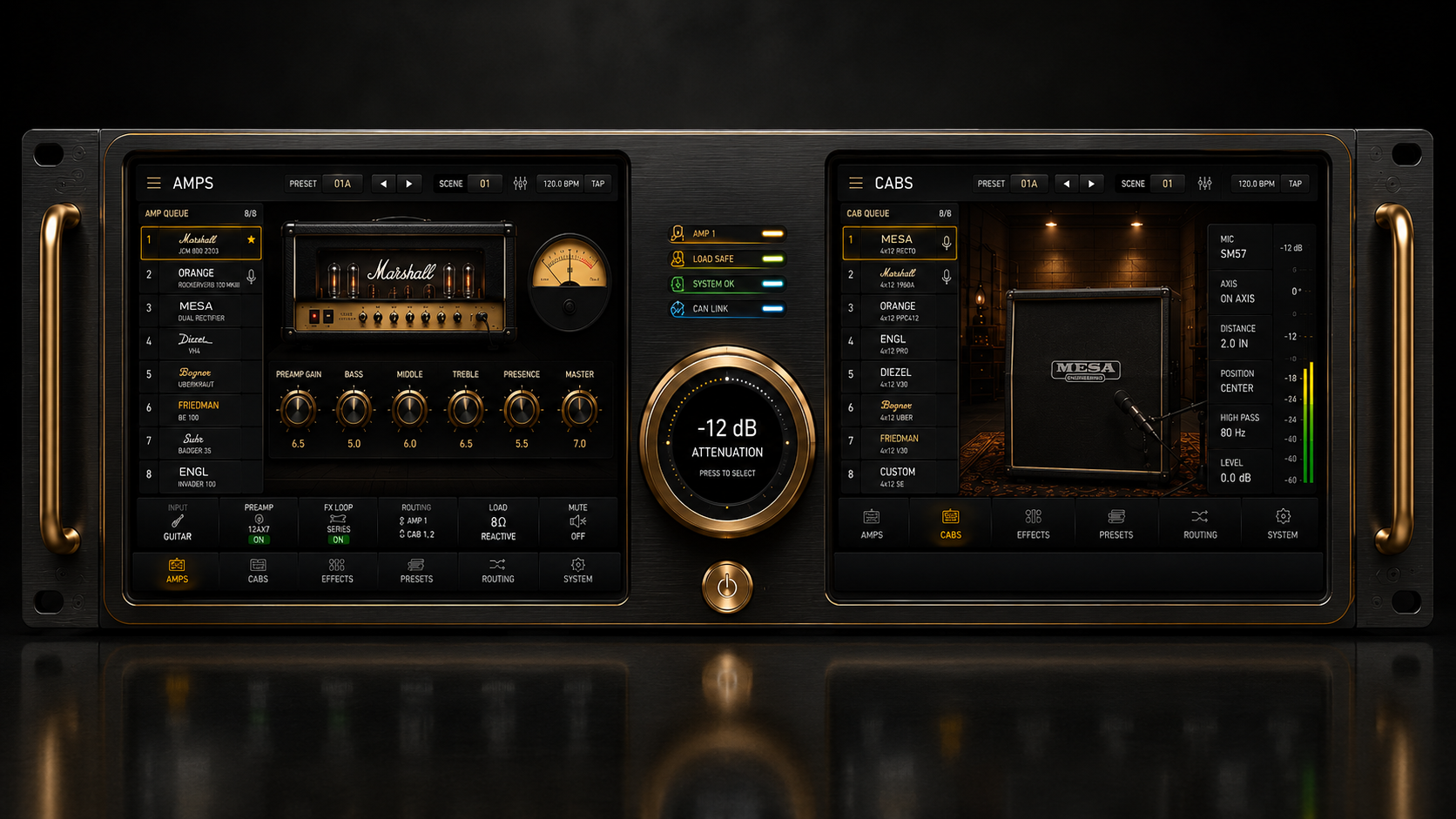
Task: Click the mixer sliders icon in CABS header
Action: [1204, 184]
